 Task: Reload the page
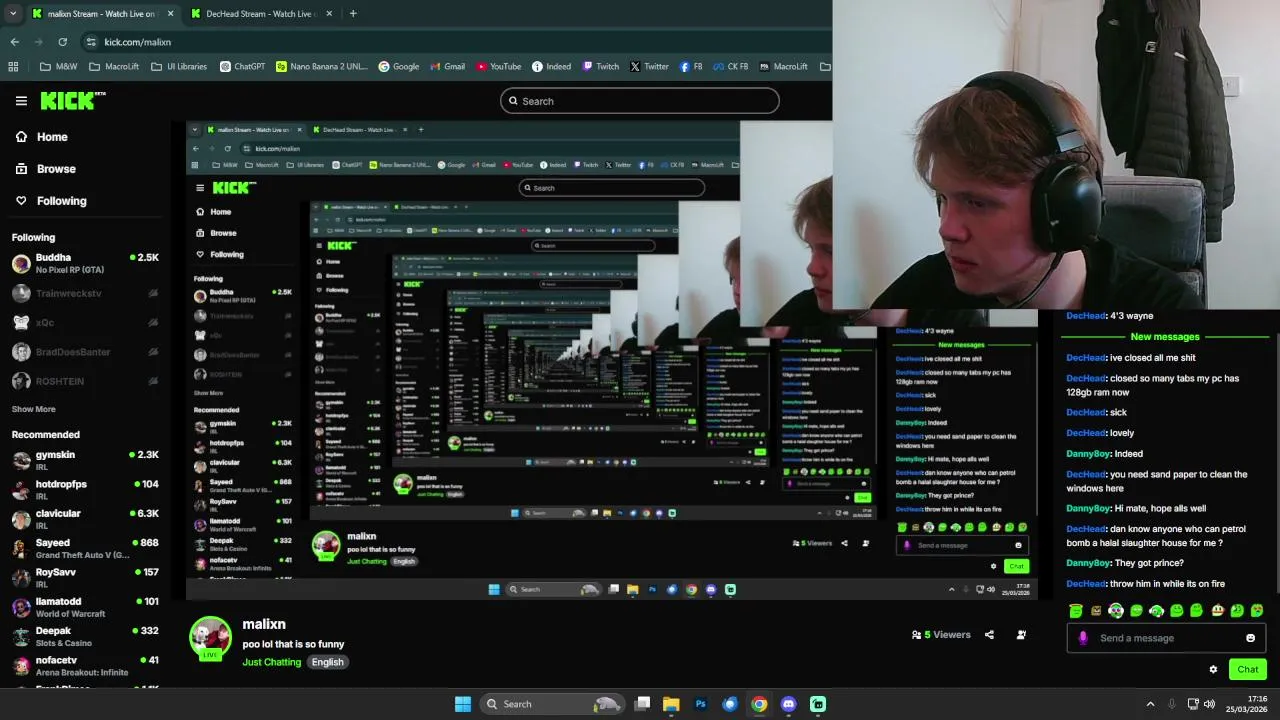click(x=62, y=42)
